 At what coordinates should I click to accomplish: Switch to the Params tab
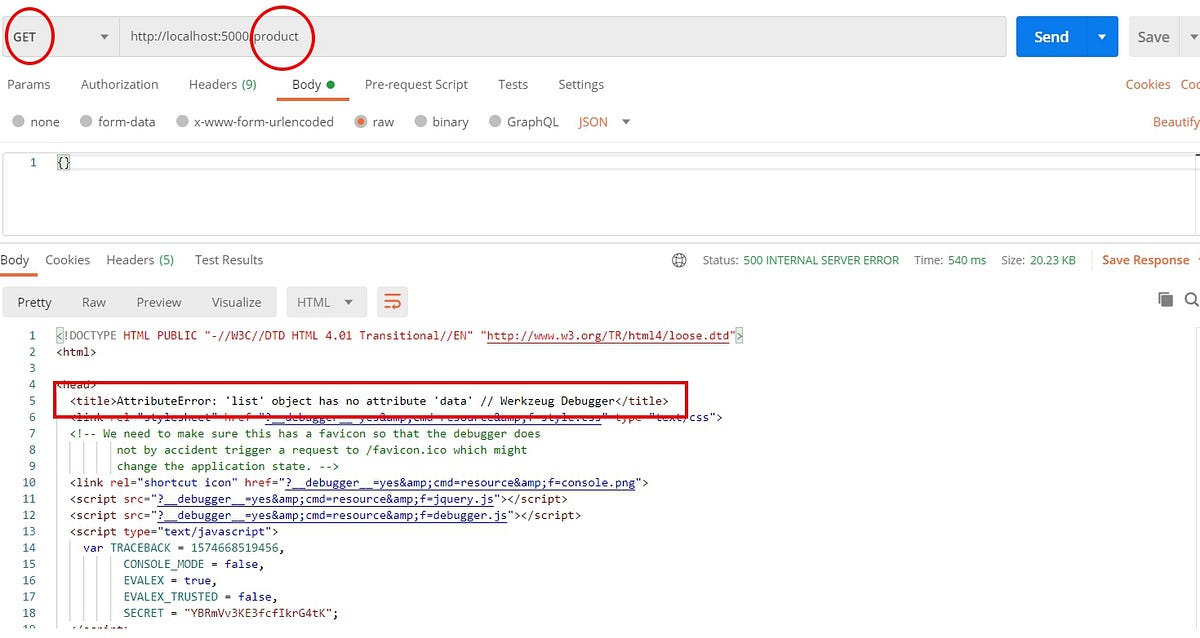pos(29,85)
